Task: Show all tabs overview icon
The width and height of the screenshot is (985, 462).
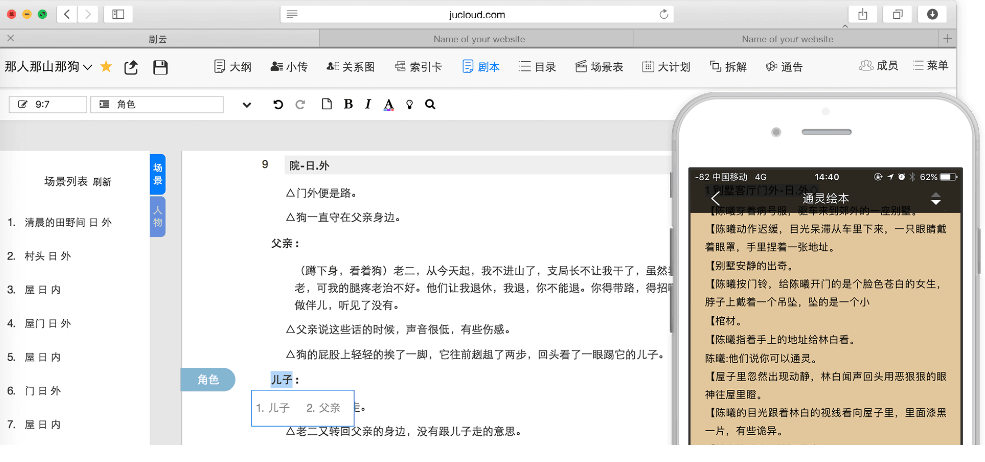Action: pyautogui.click(x=897, y=14)
